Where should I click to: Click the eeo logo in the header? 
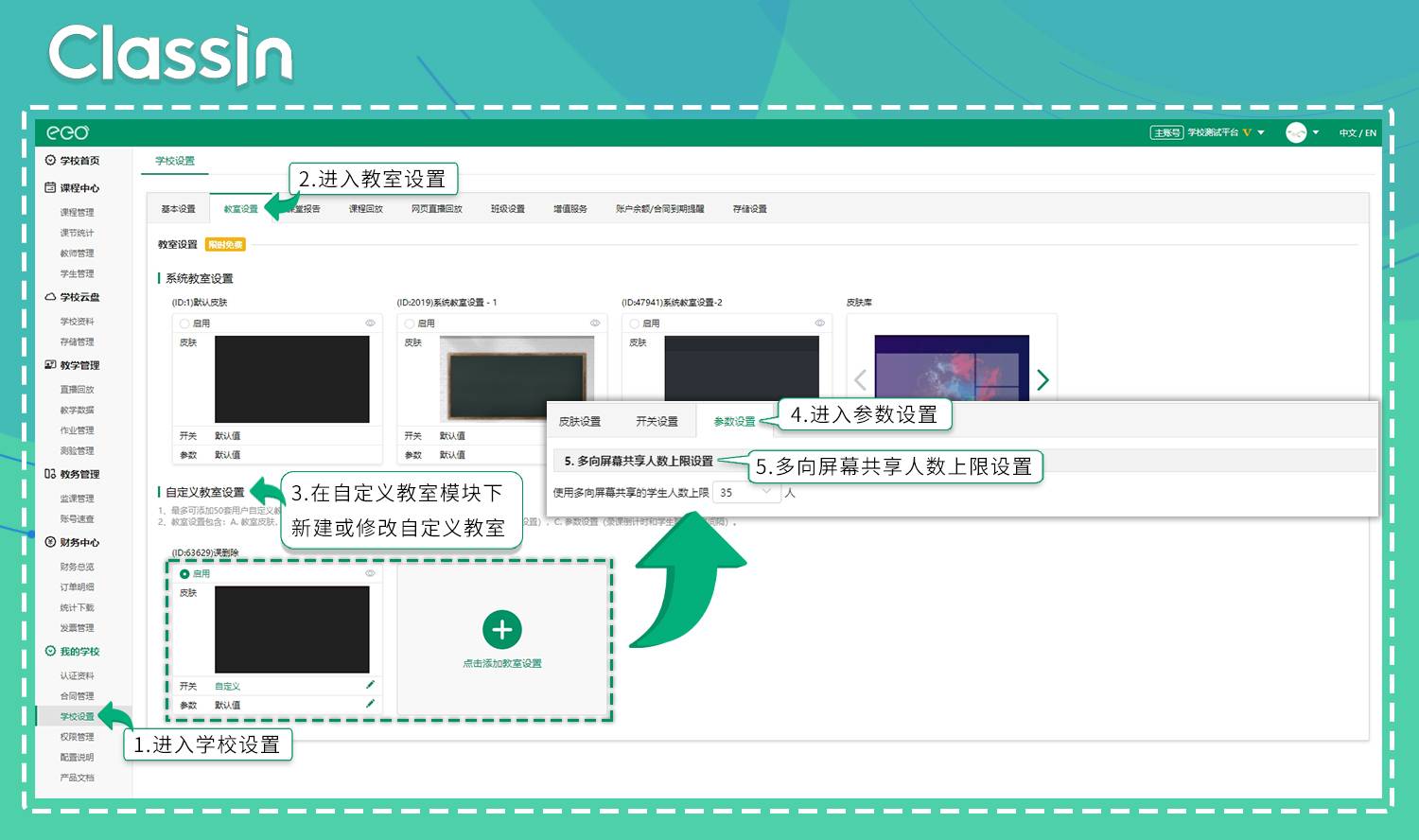pyautogui.click(x=67, y=132)
